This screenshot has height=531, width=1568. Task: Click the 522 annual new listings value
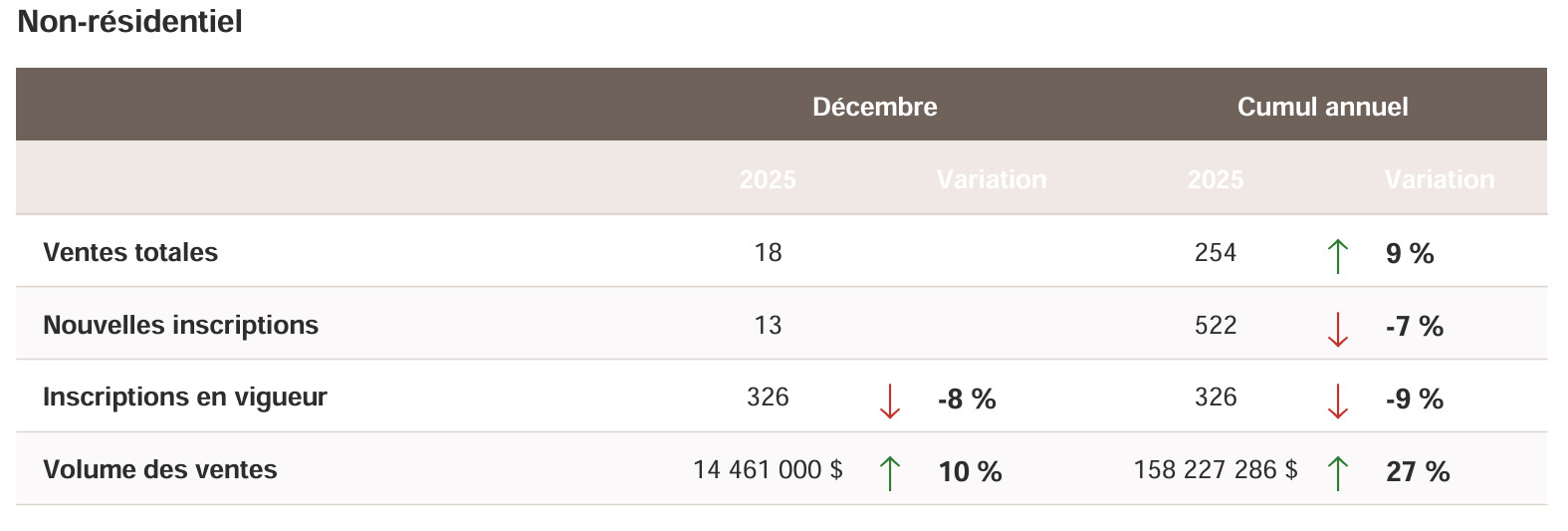(1215, 325)
